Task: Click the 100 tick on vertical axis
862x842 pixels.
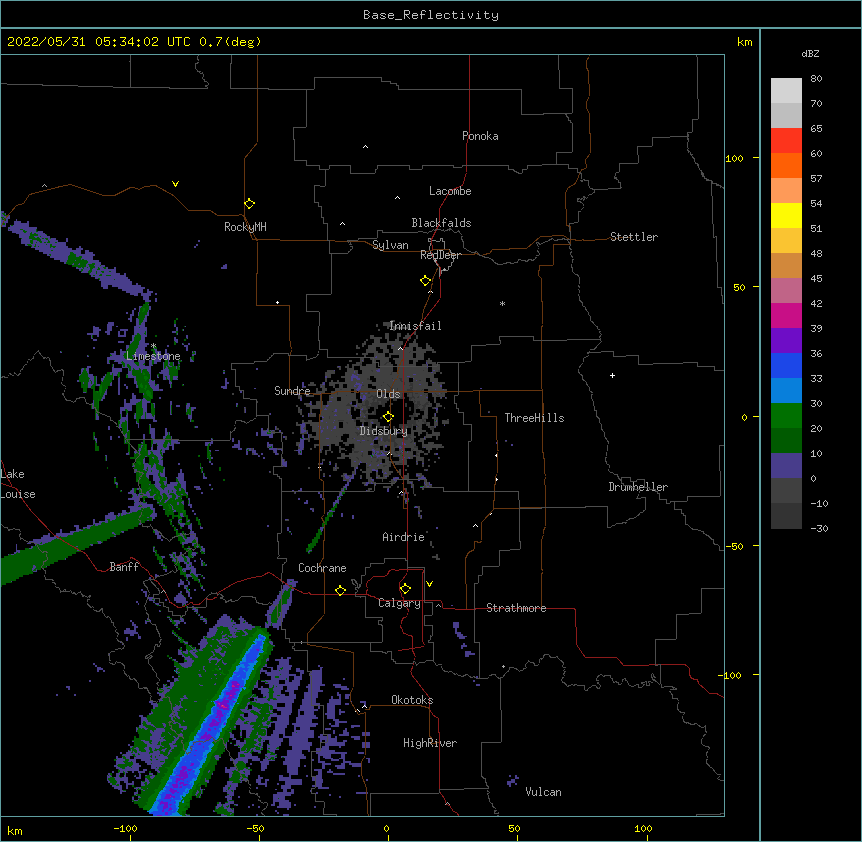Action: click(734, 158)
